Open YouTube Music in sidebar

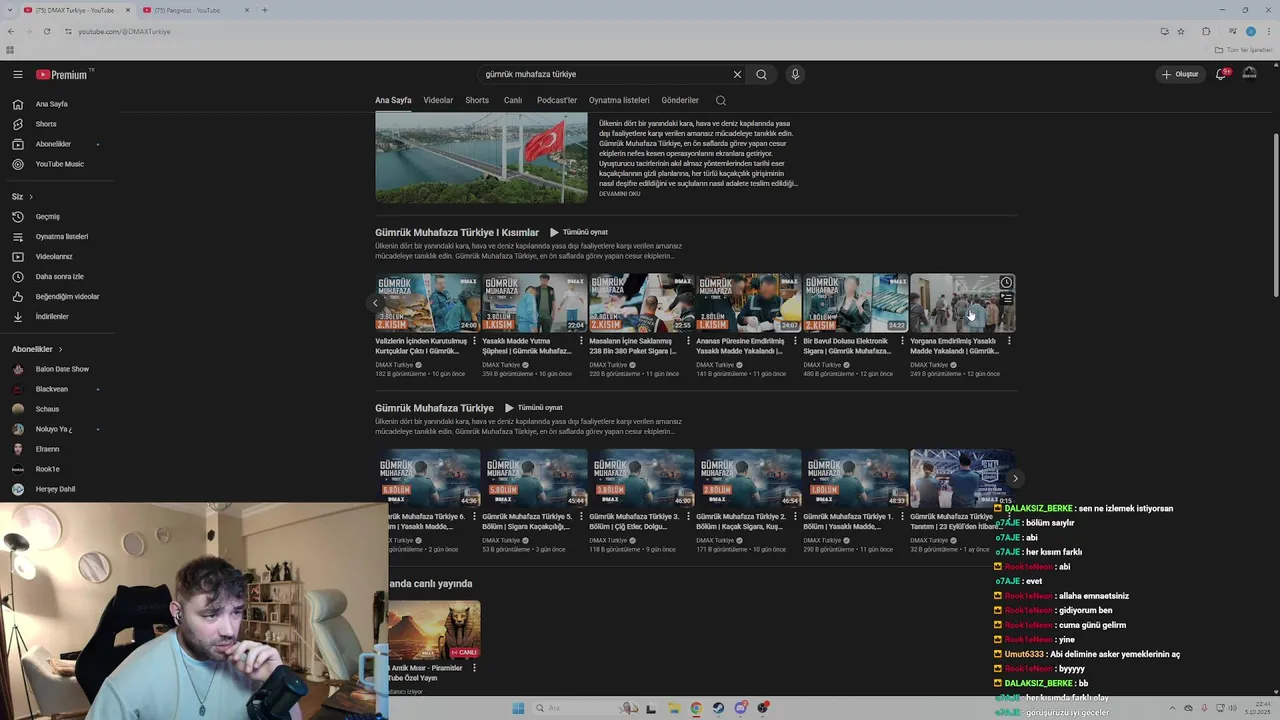(x=60, y=164)
